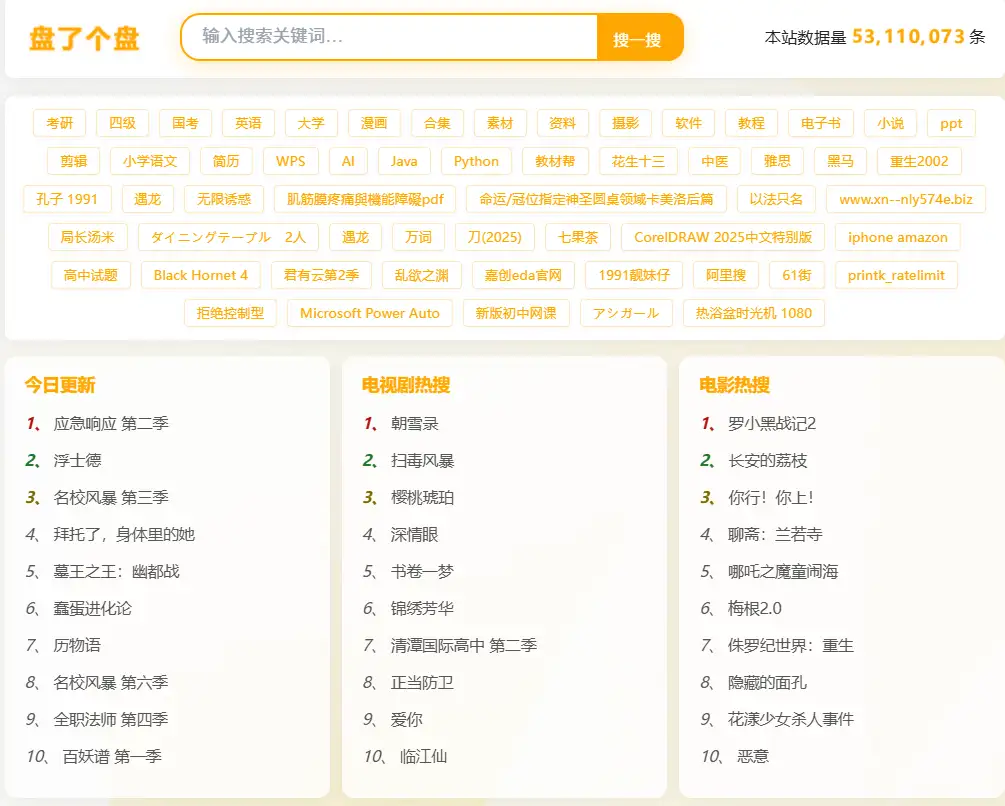Image resolution: width=1005 pixels, height=806 pixels.
Task: Open 朝雪录 in TV drama hot searches
Action: click(x=415, y=423)
